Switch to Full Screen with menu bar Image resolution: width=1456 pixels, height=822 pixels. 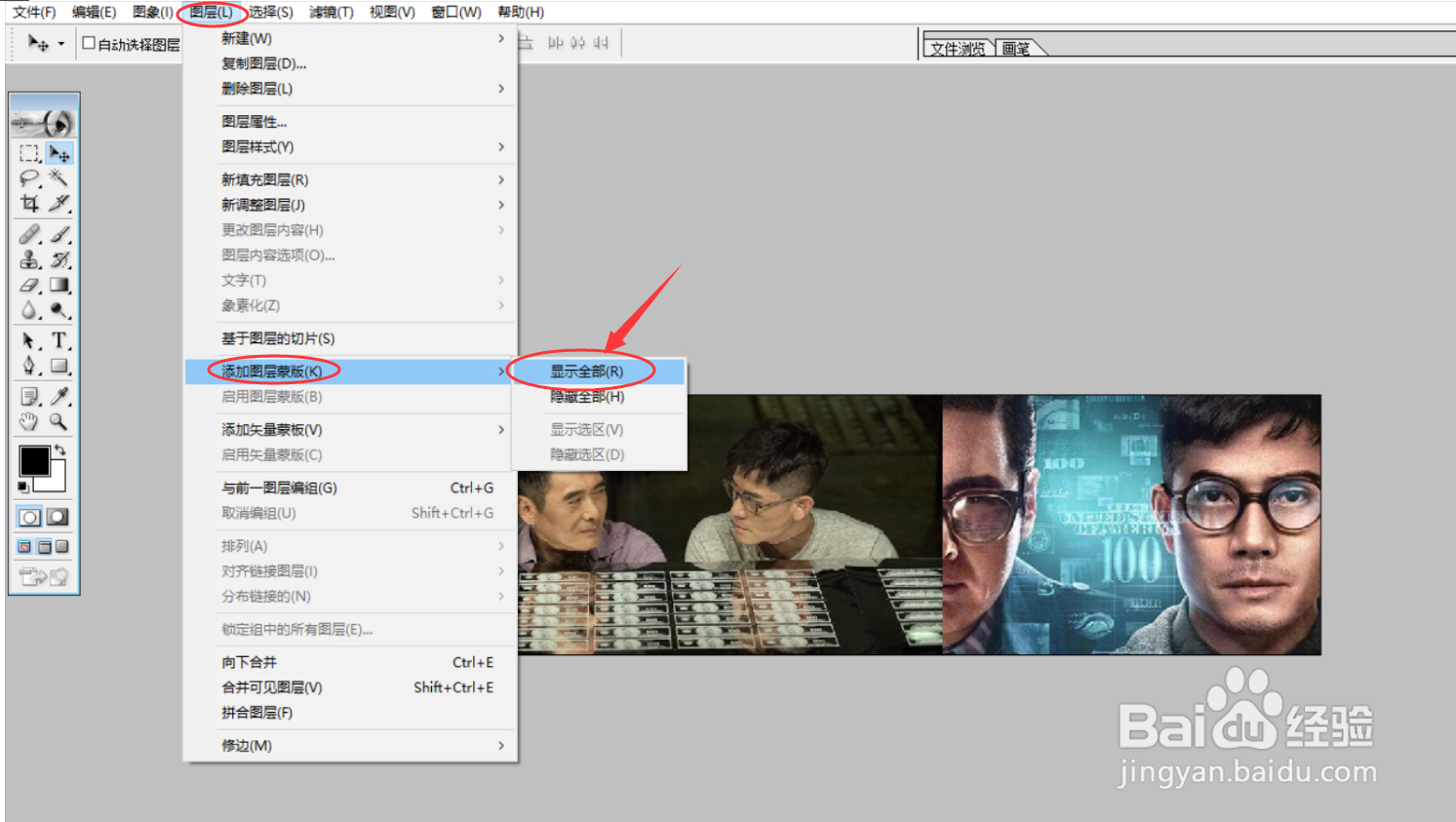[44, 547]
